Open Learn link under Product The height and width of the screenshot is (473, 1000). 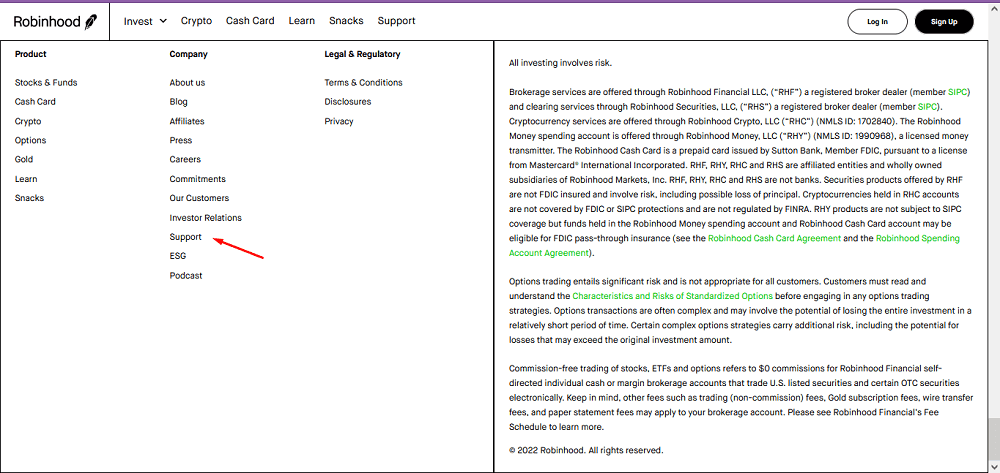26,179
